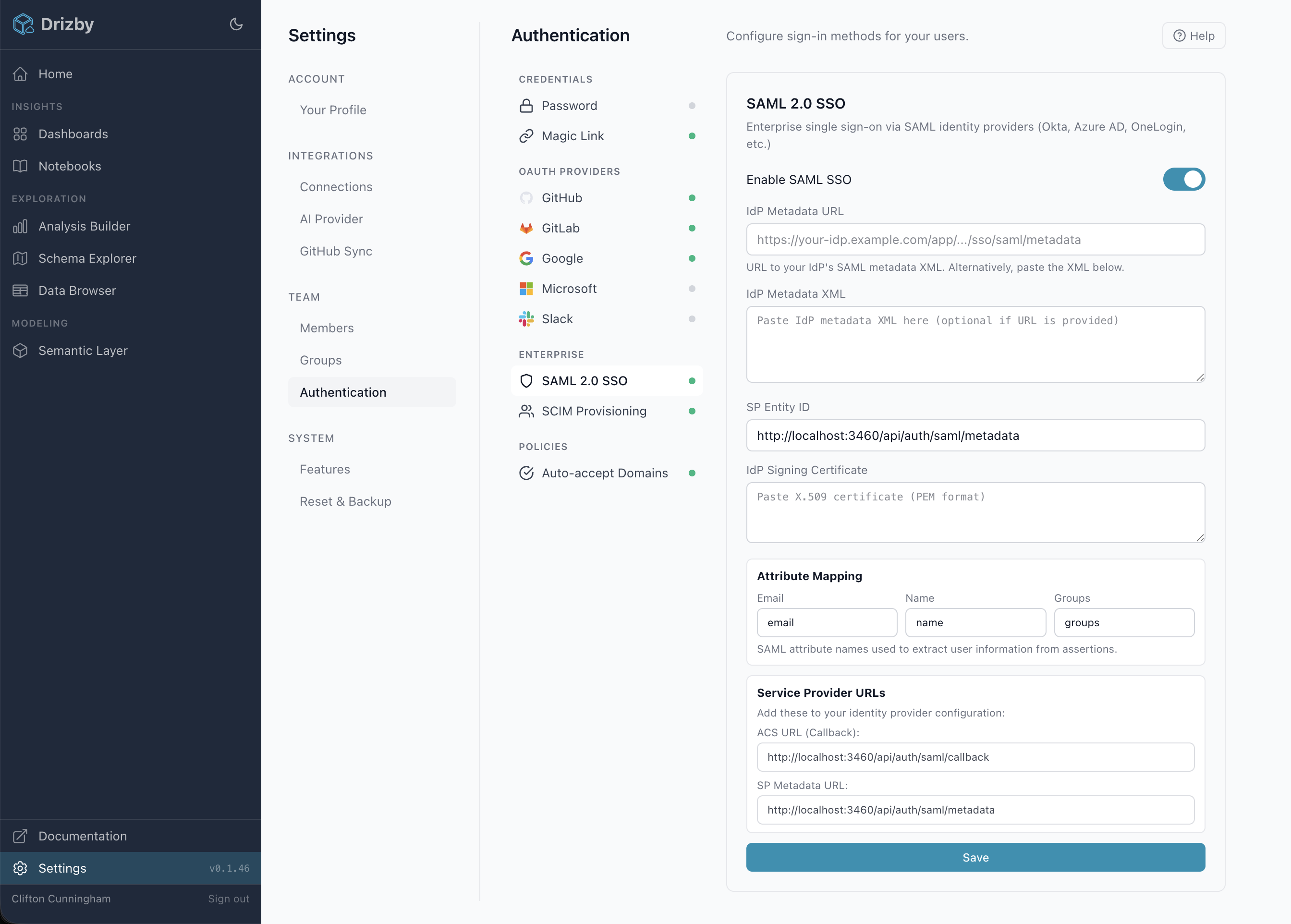Viewport: 1291px width, 924px height.
Task: Toggle the Auto-accept Domains policy
Action: [605, 473]
